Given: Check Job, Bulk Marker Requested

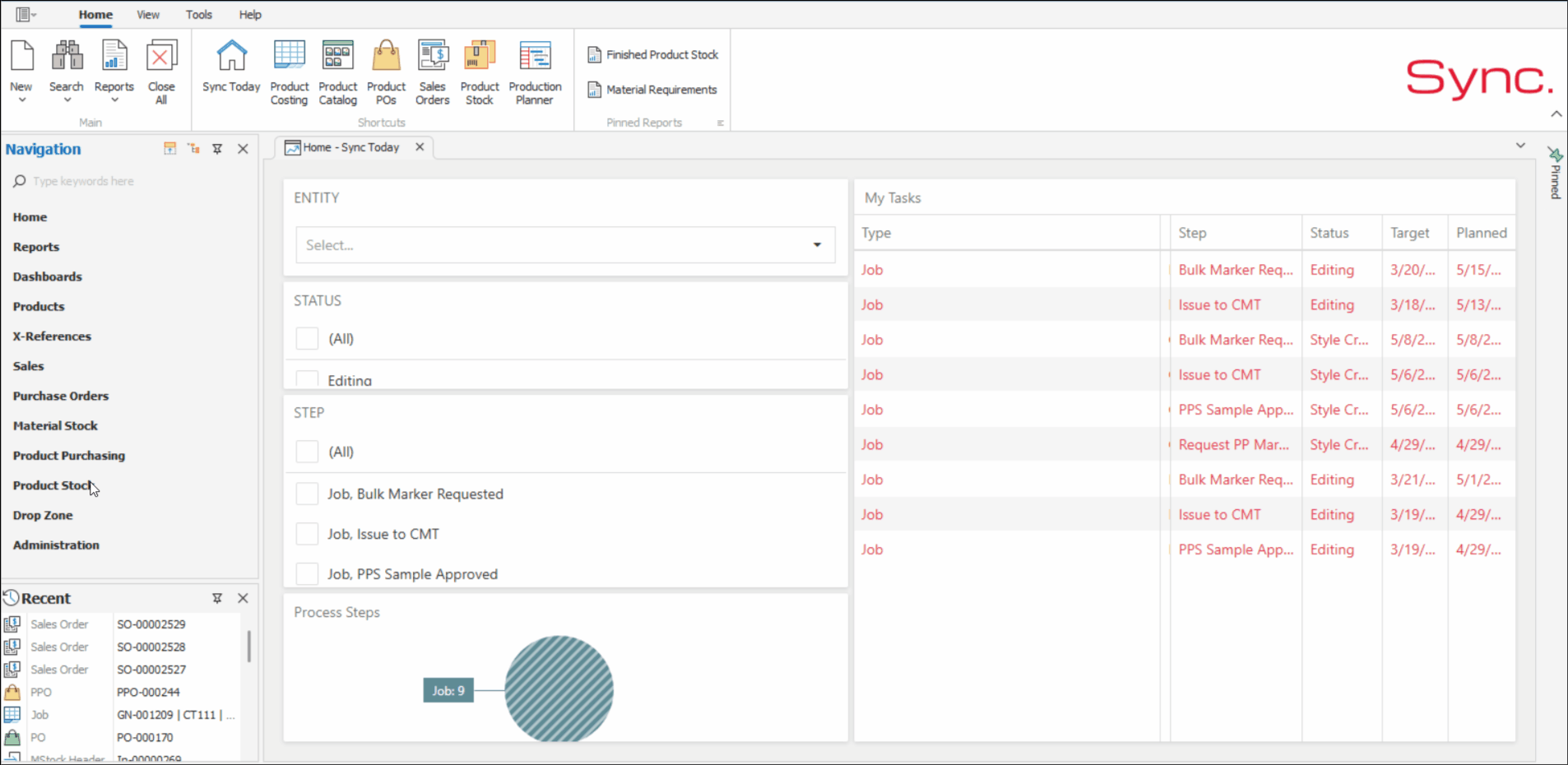Looking at the screenshot, I should (x=307, y=494).
